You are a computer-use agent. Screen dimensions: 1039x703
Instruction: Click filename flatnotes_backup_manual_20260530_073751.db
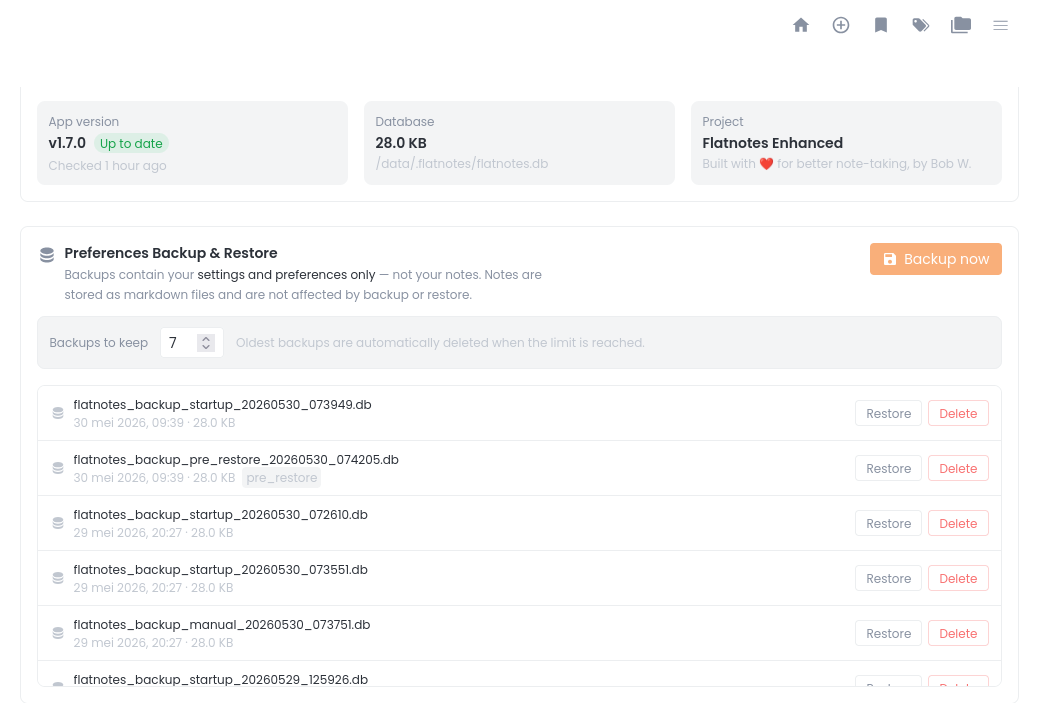click(221, 625)
